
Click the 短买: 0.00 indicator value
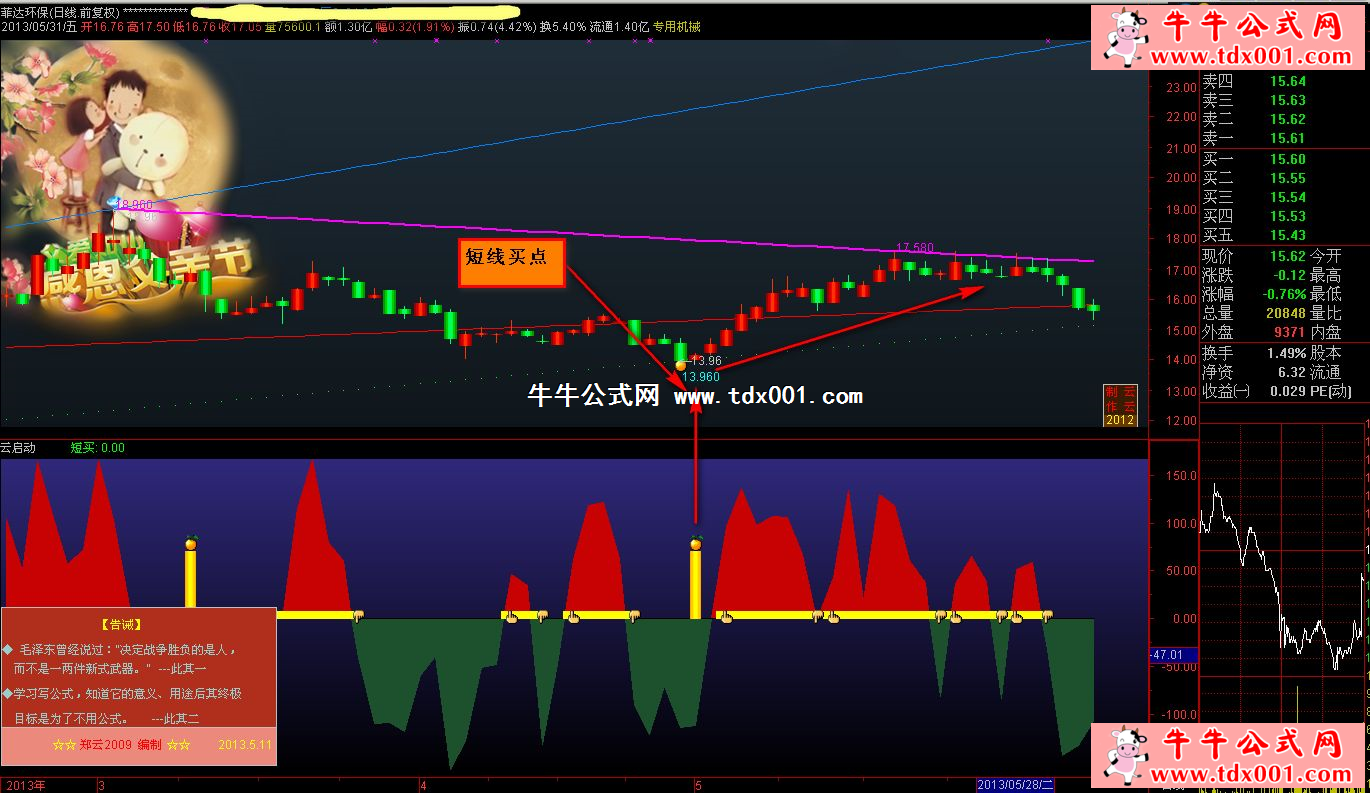pyautogui.click(x=98, y=448)
